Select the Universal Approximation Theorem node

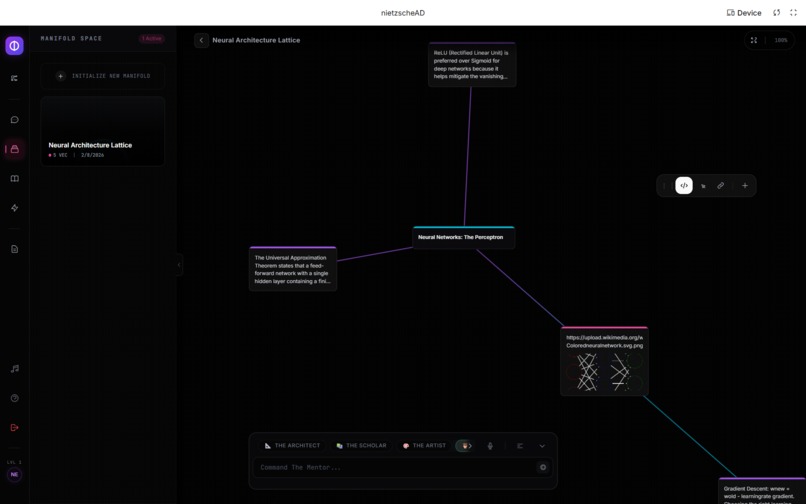(x=293, y=269)
